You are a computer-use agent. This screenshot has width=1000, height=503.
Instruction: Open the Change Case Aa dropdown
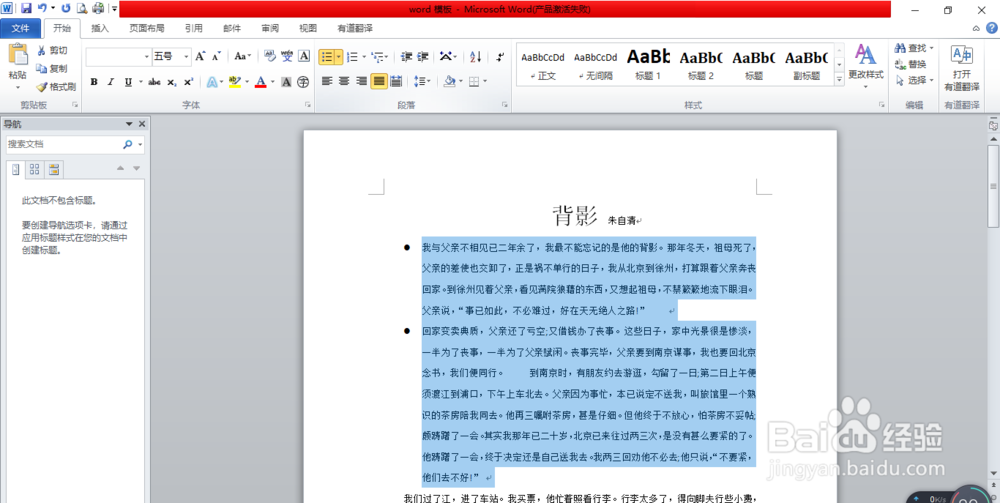click(242, 56)
